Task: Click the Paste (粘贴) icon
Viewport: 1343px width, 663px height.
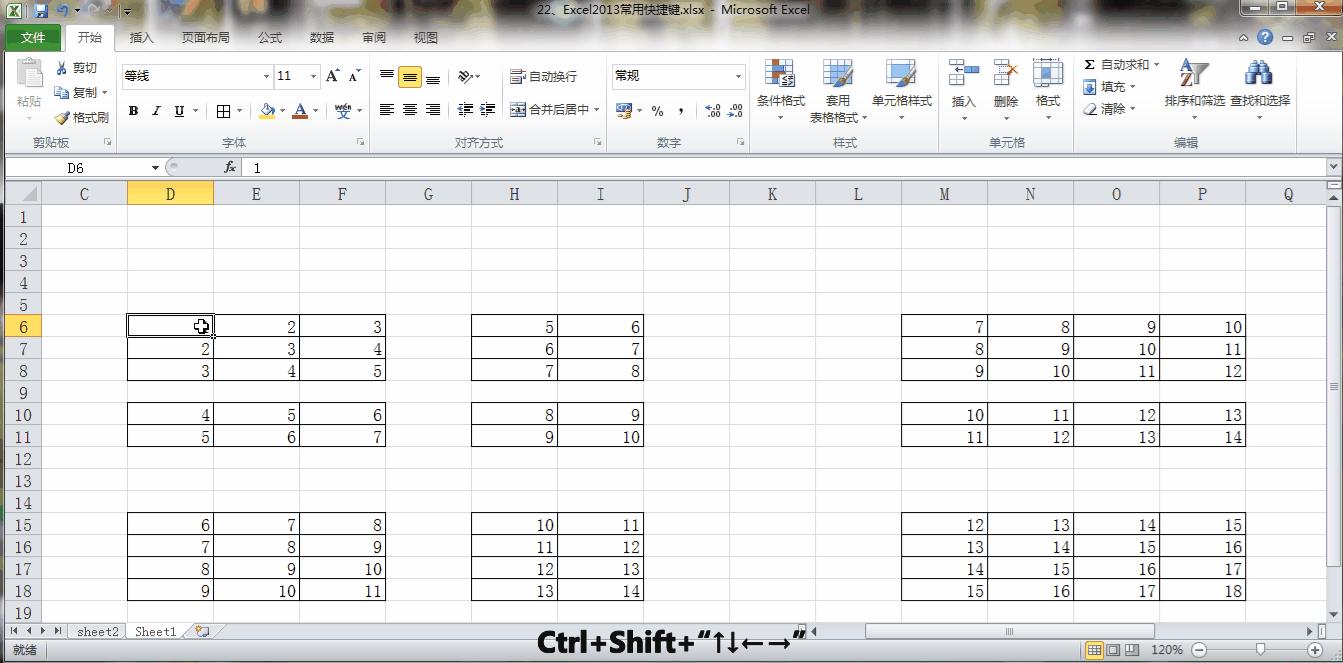Action: (29, 75)
